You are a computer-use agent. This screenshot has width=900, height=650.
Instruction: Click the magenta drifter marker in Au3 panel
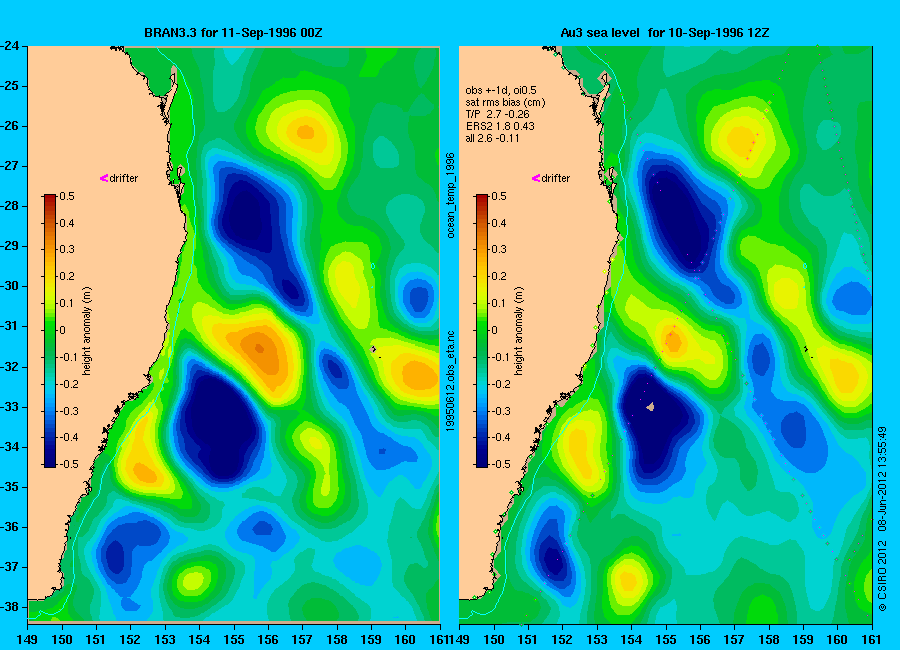tap(536, 178)
